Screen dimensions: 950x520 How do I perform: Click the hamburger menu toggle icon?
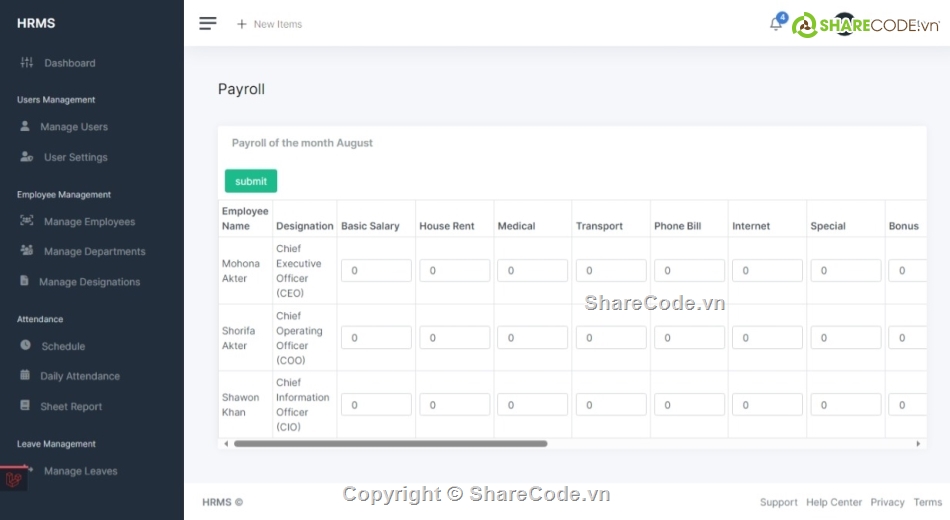[x=208, y=24]
